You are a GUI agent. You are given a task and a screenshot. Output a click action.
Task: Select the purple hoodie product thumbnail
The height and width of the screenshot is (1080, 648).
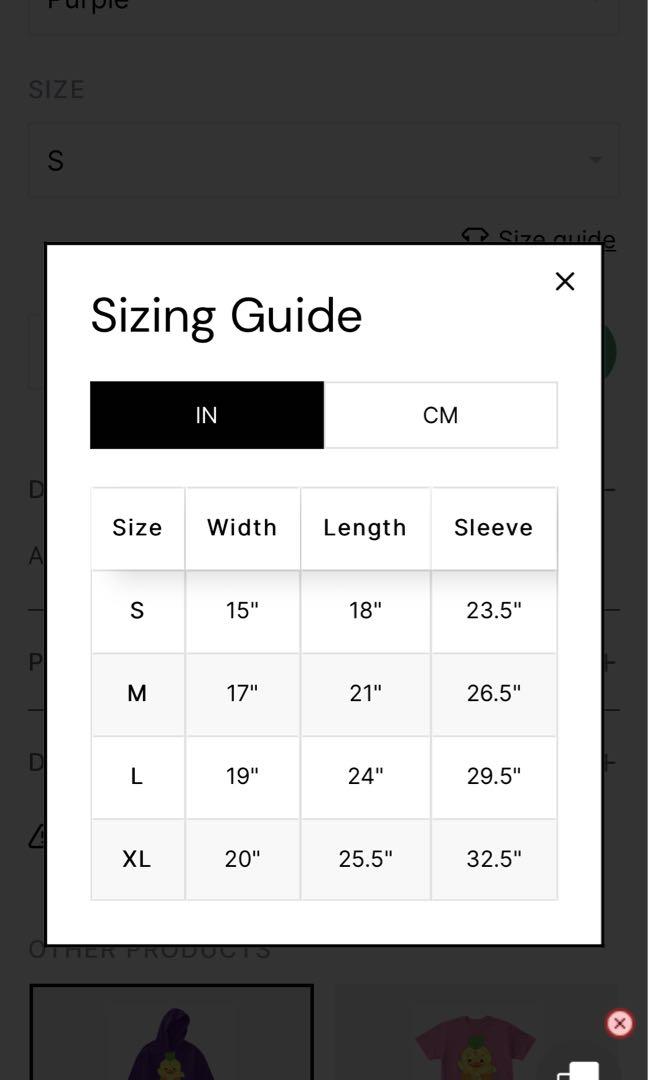pos(172,1033)
